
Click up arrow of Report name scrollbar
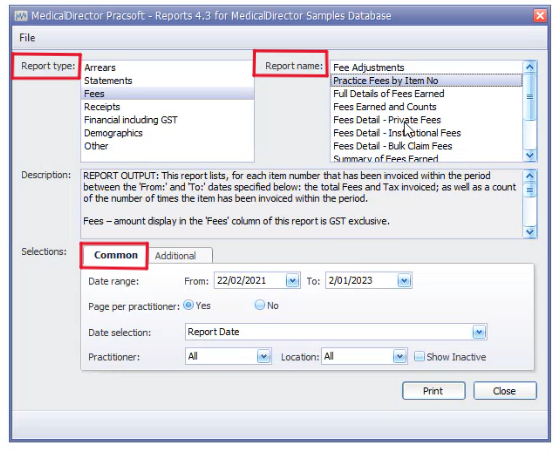tap(530, 67)
